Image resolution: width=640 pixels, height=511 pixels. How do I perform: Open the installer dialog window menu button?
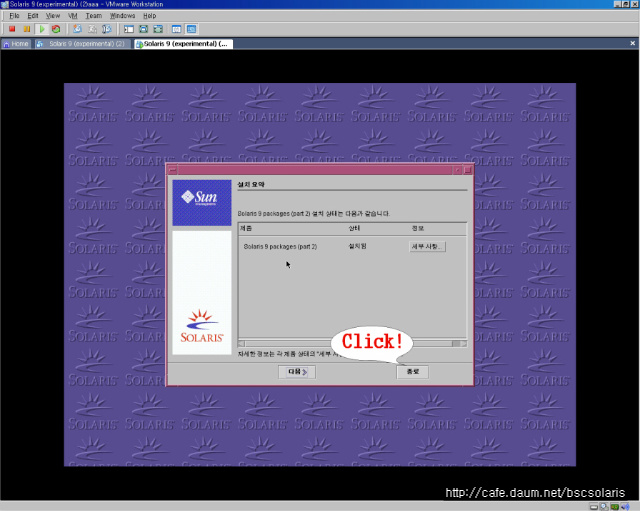tap(173, 169)
